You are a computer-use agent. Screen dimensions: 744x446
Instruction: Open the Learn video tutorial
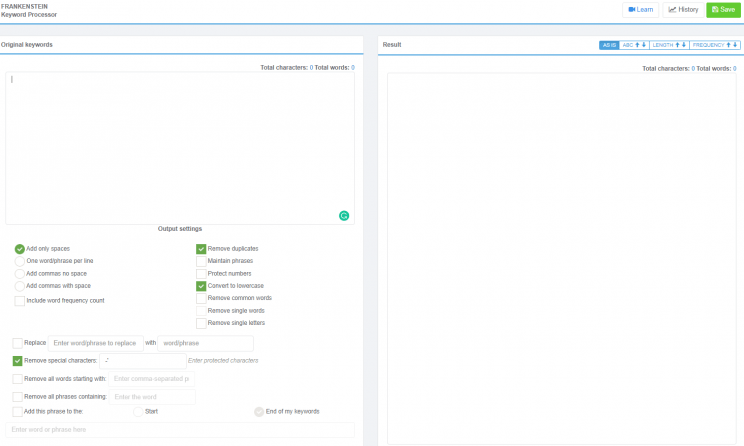[x=641, y=9]
